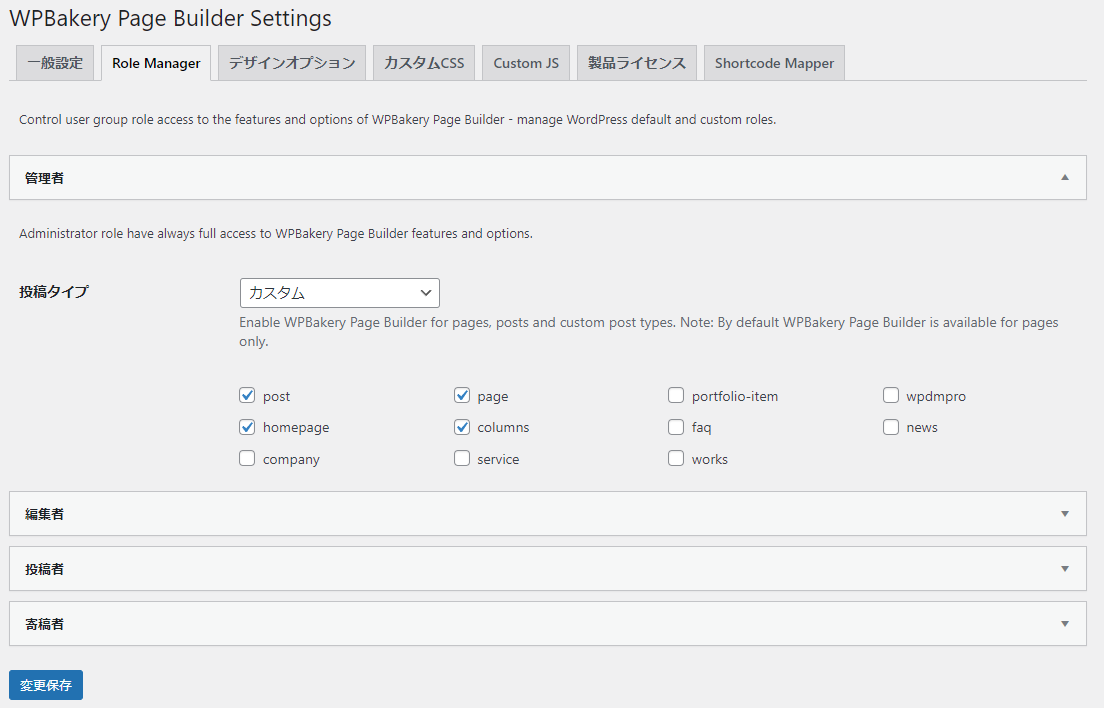Tick the news checkbox

(891, 426)
